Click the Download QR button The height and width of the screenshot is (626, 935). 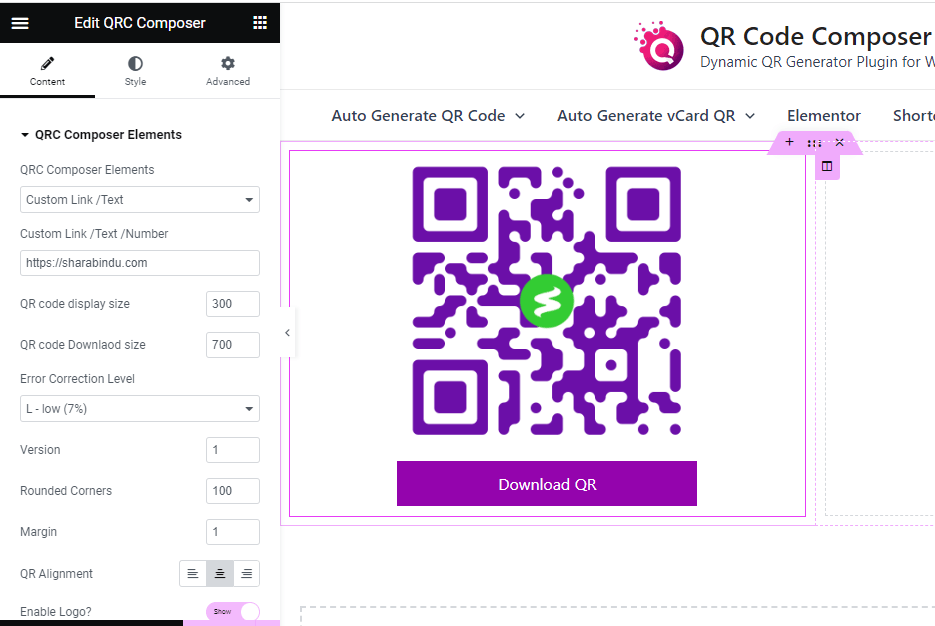(x=546, y=484)
